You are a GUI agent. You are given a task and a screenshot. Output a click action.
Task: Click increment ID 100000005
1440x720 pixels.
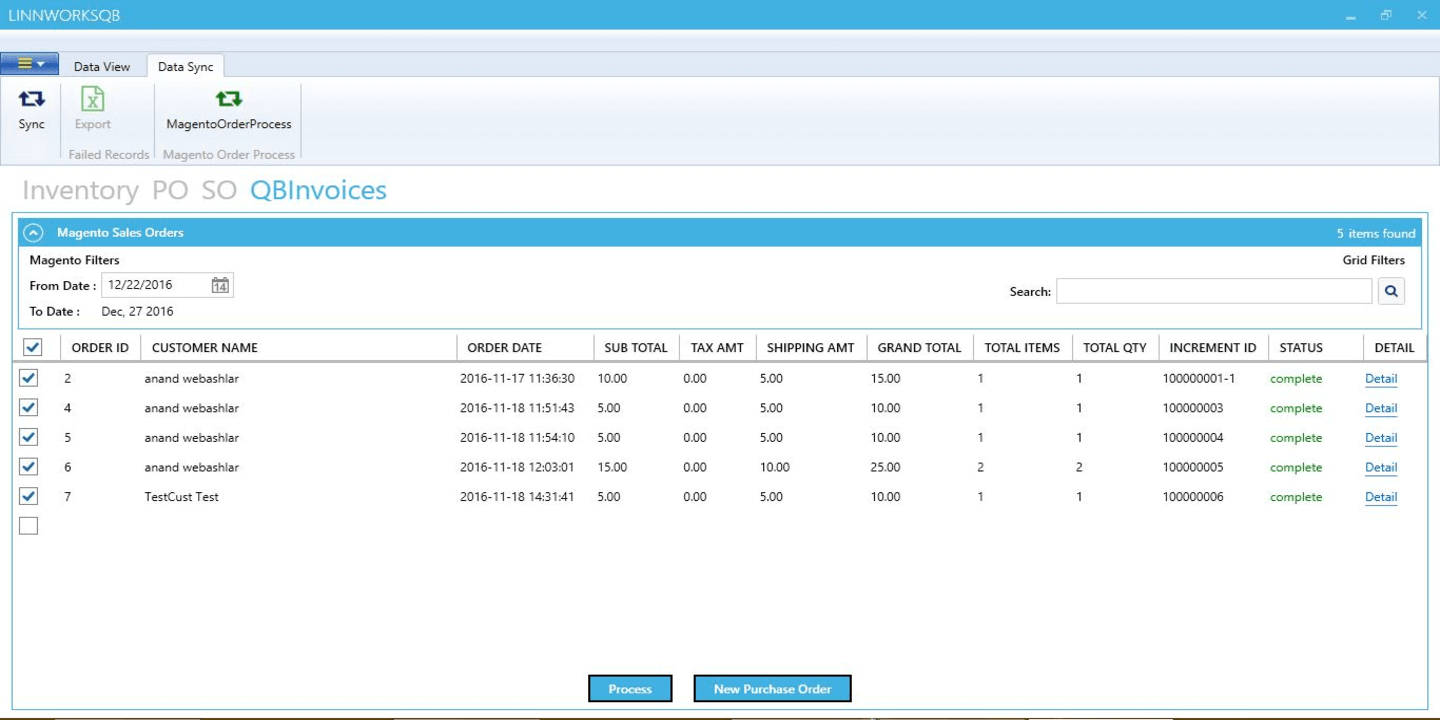pyautogui.click(x=1193, y=467)
